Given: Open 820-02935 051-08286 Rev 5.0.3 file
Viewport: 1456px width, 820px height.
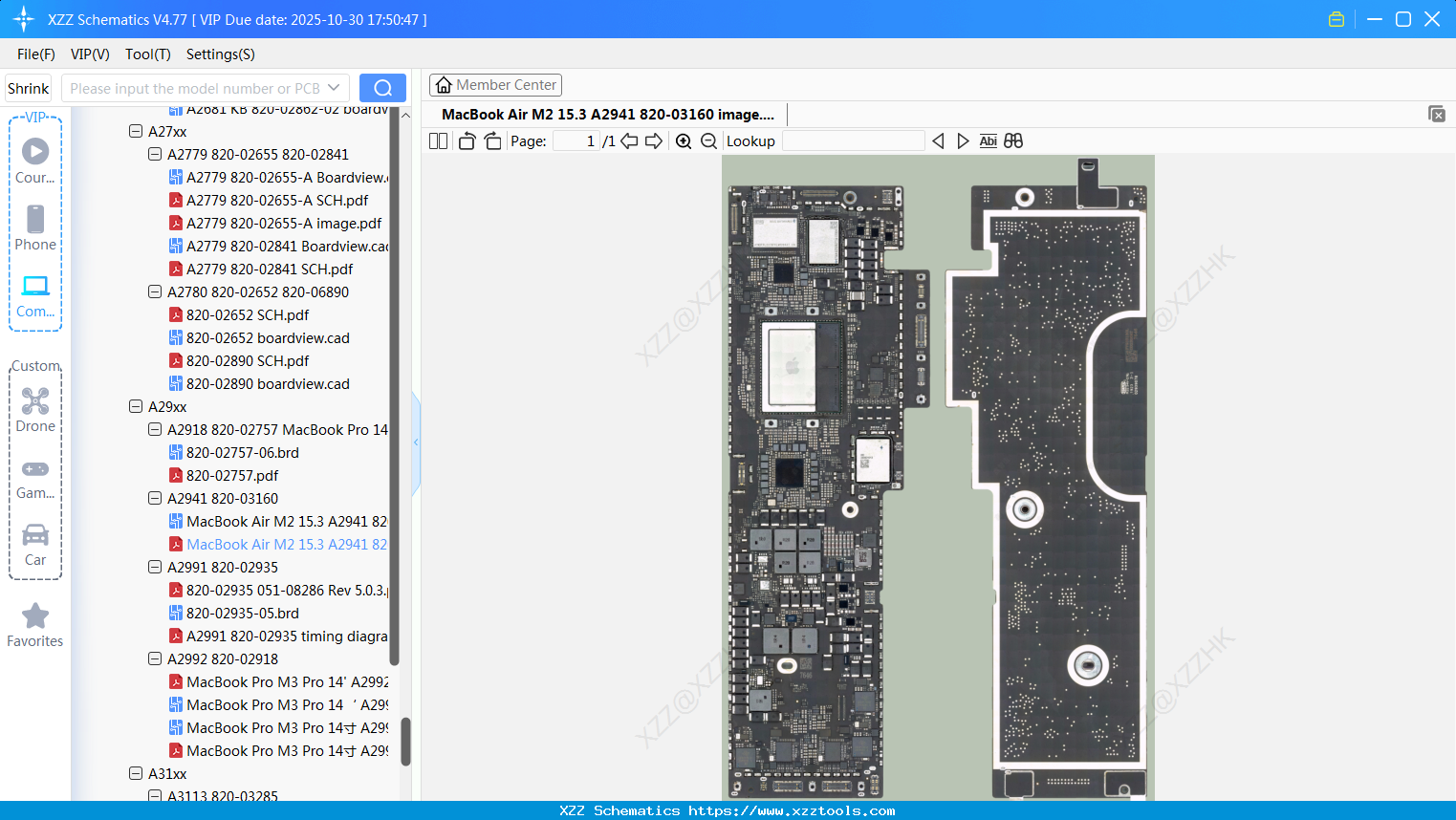Looking at the screenshot, I should (287, 591).
